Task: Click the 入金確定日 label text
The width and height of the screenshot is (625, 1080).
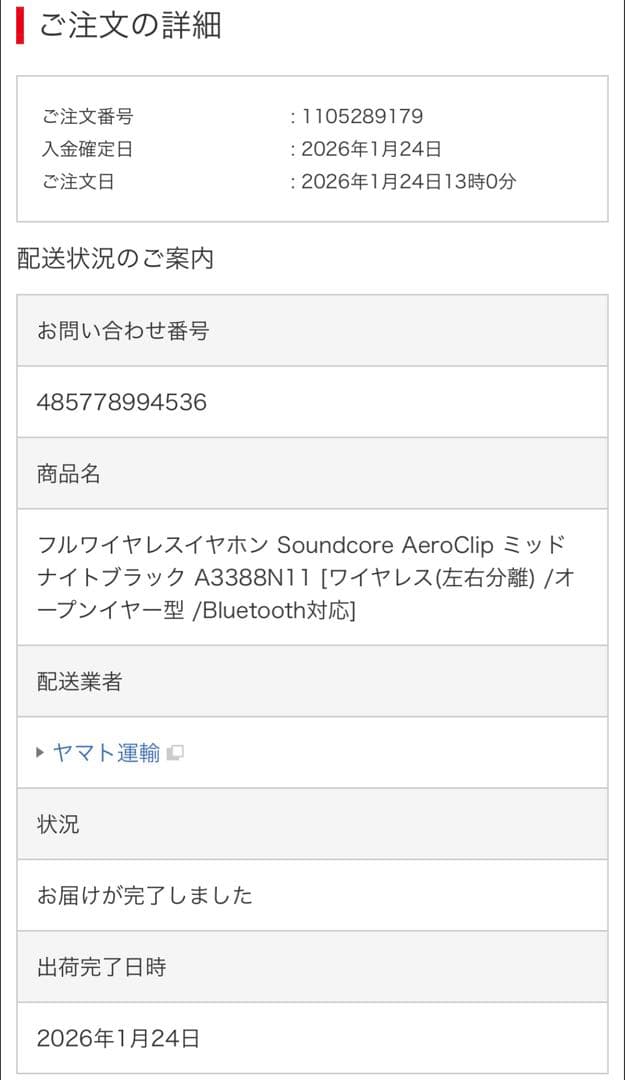Action: click(81, 148)
